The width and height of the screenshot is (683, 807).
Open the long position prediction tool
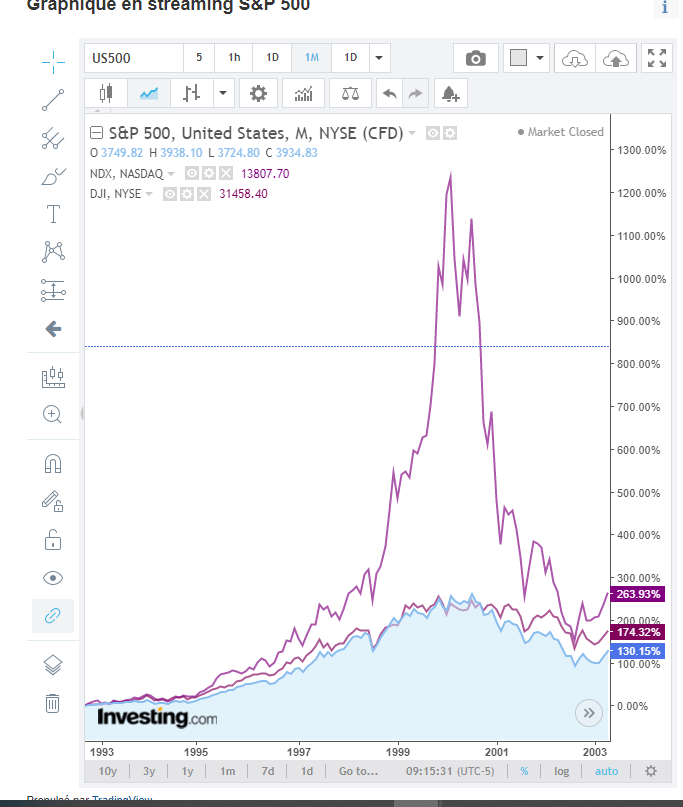point(53,291)
